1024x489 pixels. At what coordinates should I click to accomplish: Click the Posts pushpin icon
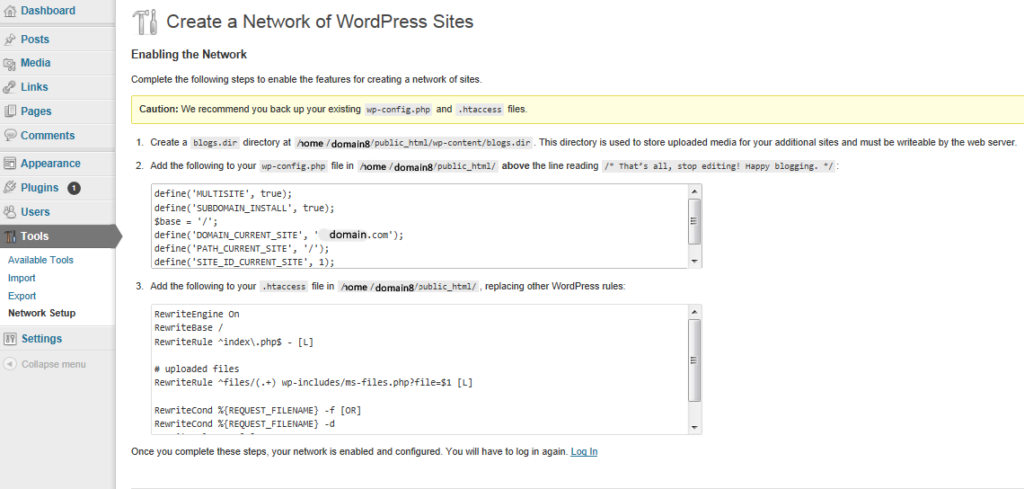[9, 40]
